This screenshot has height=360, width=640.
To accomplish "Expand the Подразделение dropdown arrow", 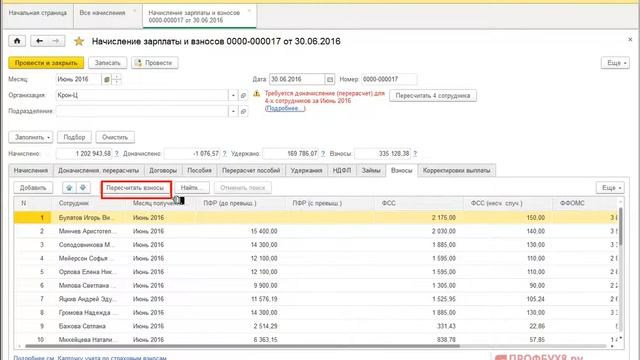I will pyautogui.click(x=233, y=111).
